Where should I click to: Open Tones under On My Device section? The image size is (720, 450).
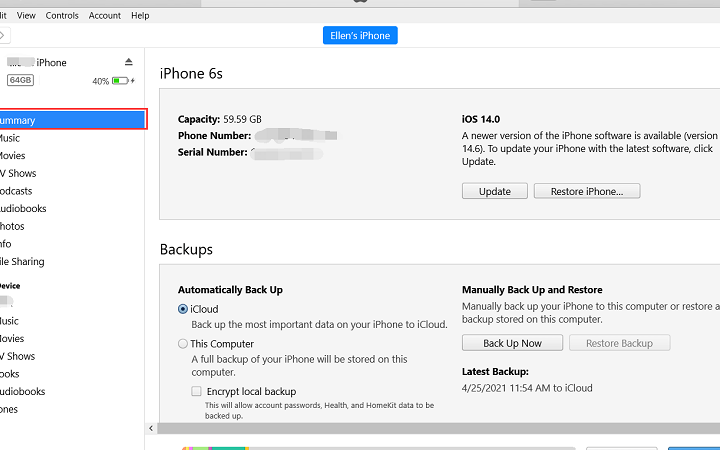tap(9, 409)
